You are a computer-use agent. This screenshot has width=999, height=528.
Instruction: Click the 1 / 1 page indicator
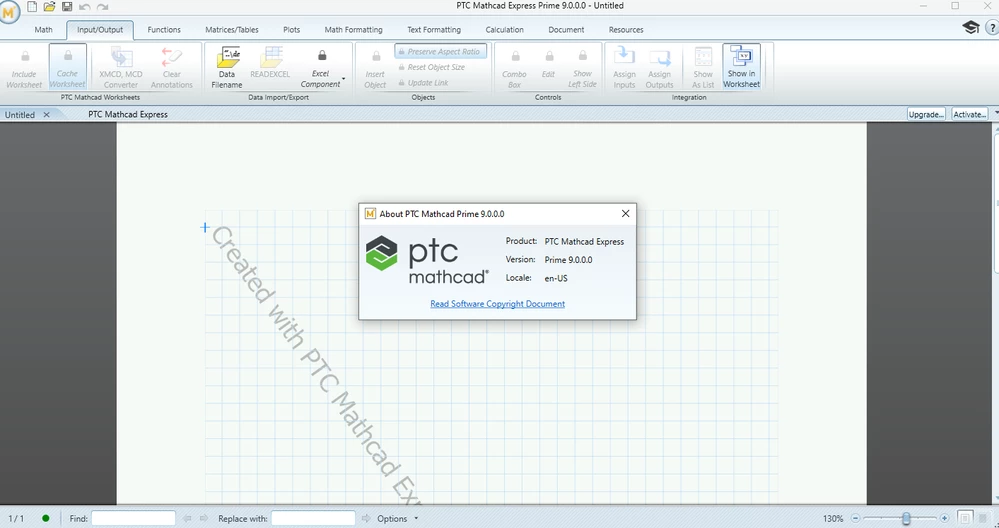tap(16, 518)
